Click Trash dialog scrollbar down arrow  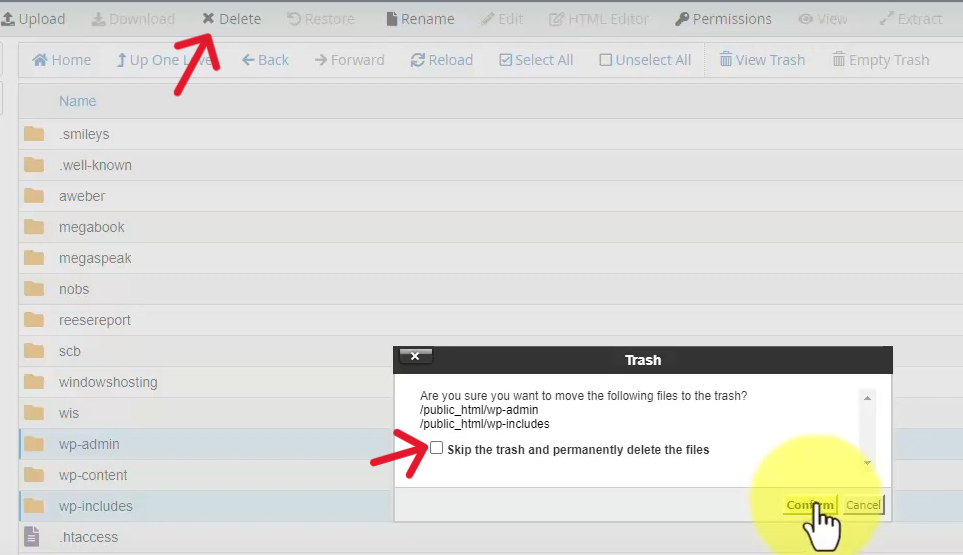pos(867,462)
